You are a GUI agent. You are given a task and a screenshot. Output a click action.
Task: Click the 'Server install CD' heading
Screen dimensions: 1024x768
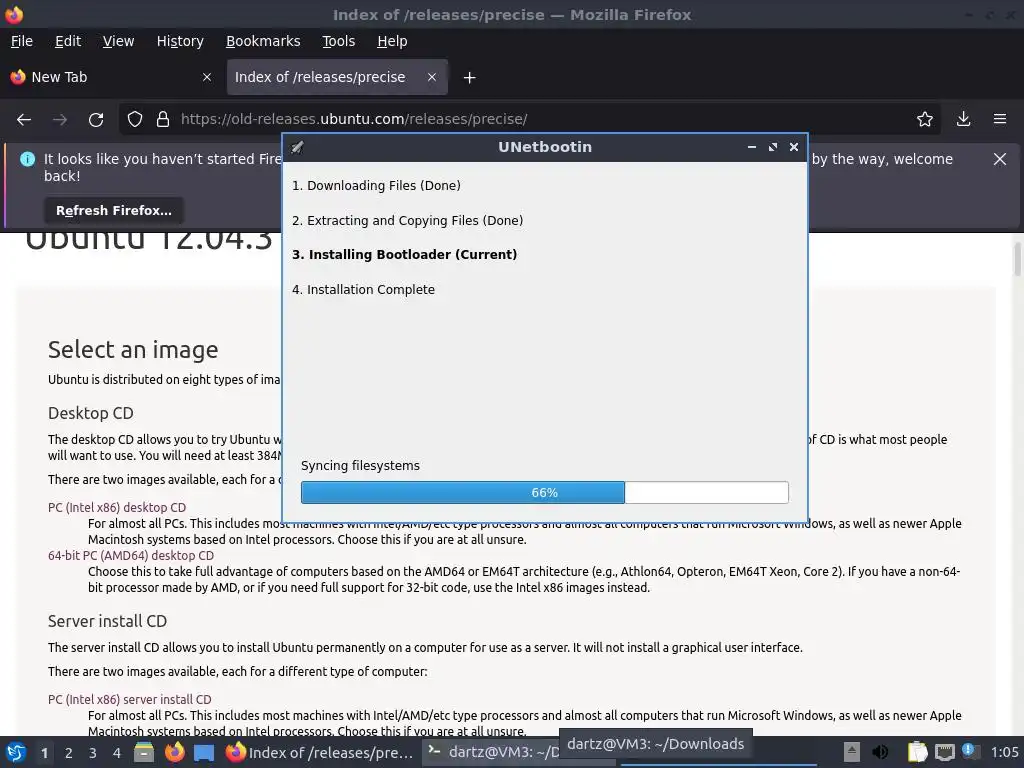click(107, 621)
